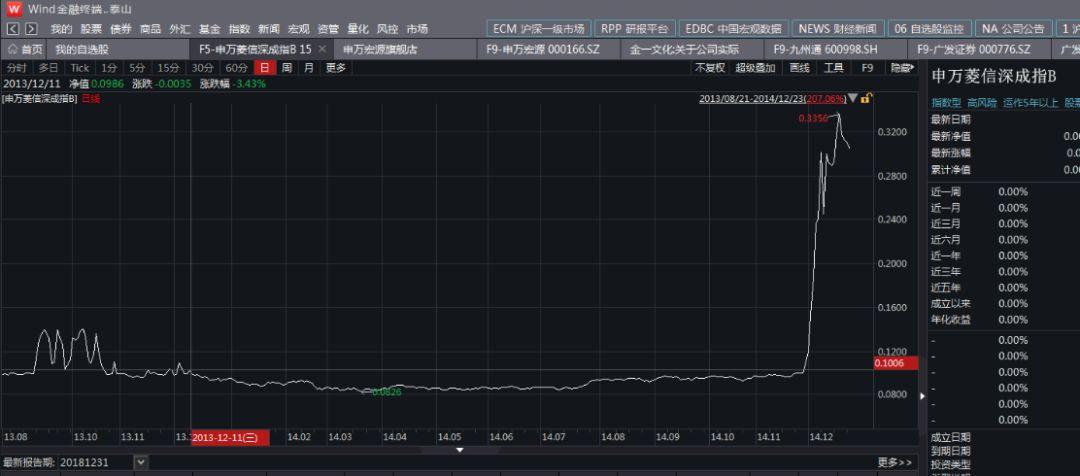This screenshot has width=1080, height=476.
Task: Open the 我的 menu
Action: click(x=61, y=29)
